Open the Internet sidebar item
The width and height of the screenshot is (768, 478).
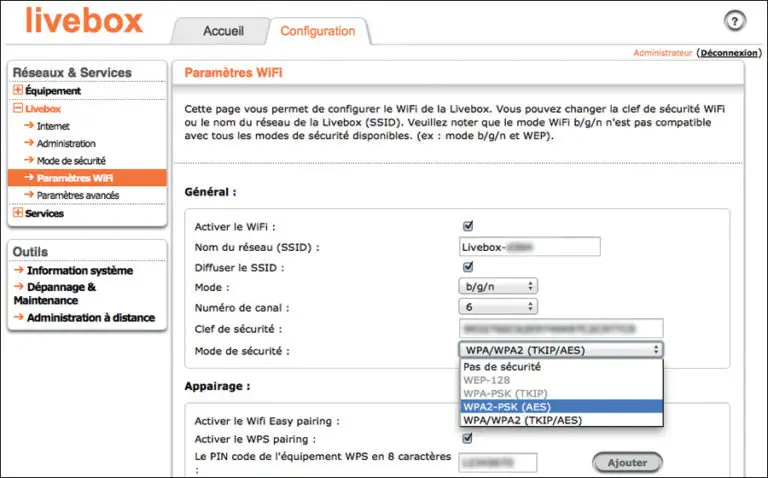(53, 127)
